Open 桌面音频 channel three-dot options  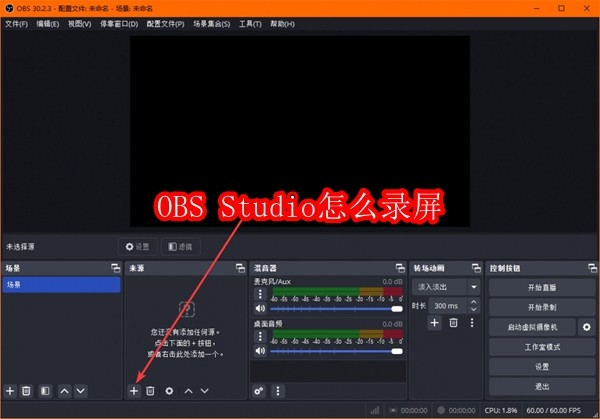click(260, 336)
